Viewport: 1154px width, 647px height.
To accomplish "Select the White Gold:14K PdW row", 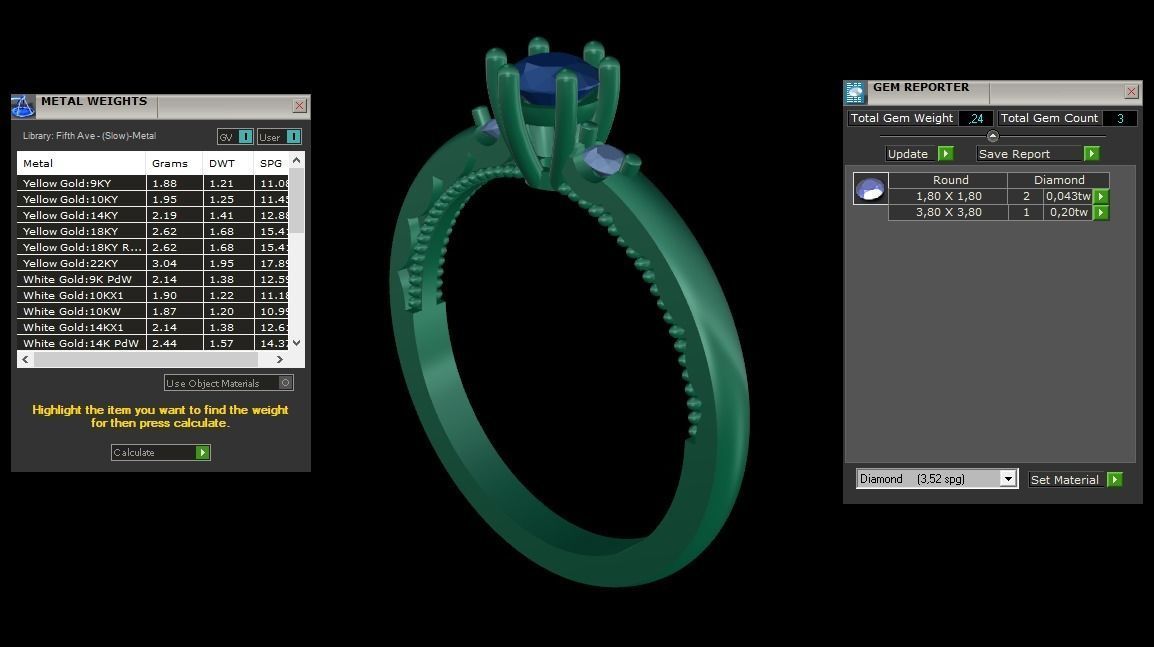I will (153, 343).
